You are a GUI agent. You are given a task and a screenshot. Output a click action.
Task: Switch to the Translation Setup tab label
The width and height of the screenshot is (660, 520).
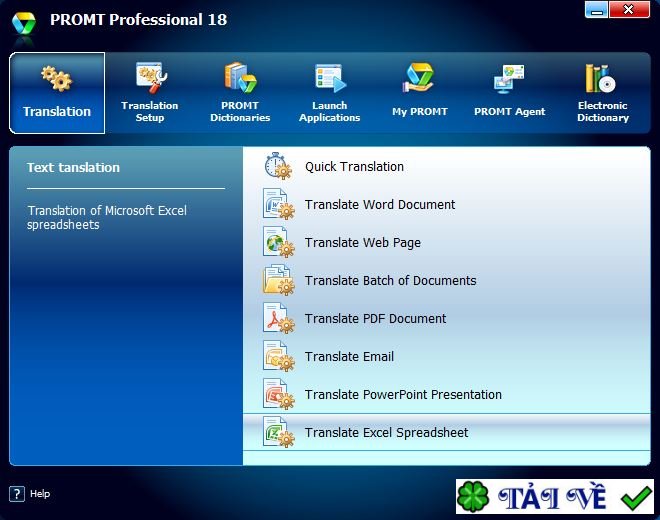(x=150, y=112)
